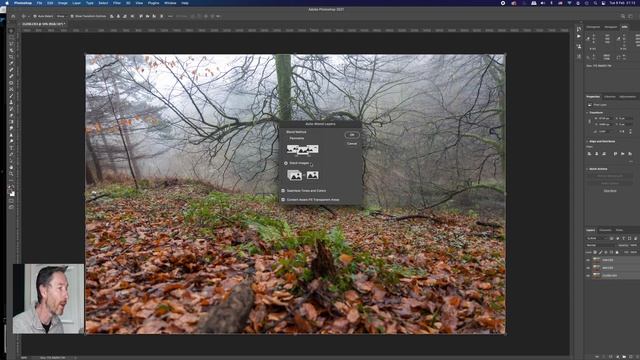Switch to the Adjustments tab
640x360 pixels.
tap(627, 97)
